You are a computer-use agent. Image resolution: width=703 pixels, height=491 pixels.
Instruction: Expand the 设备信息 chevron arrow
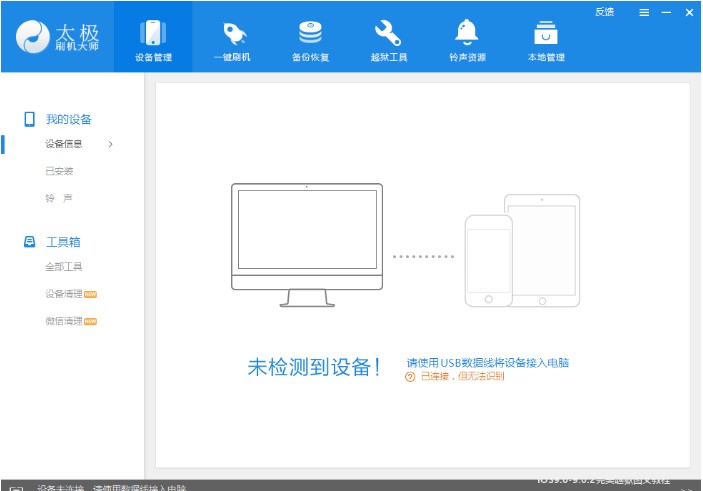110,144
